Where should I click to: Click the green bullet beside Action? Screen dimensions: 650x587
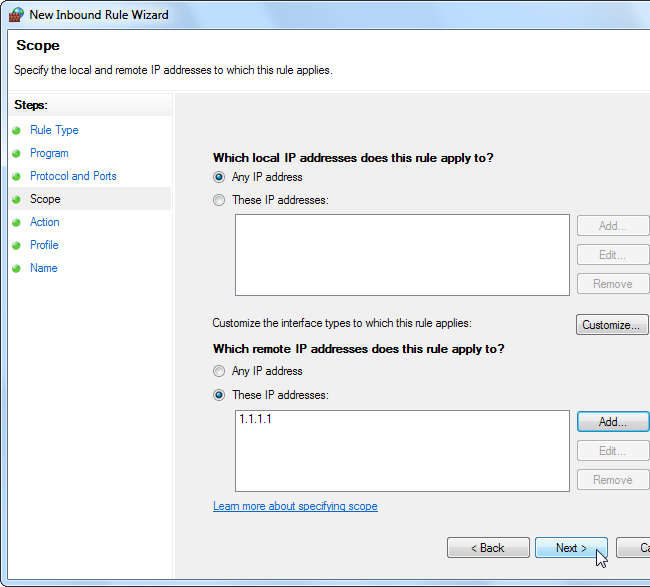(16, 223)
